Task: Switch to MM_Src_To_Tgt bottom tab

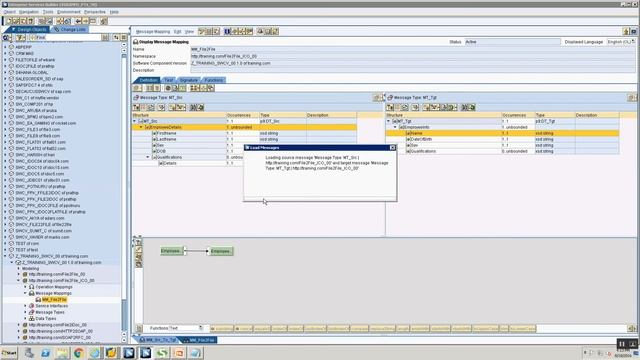Action: 158,340
